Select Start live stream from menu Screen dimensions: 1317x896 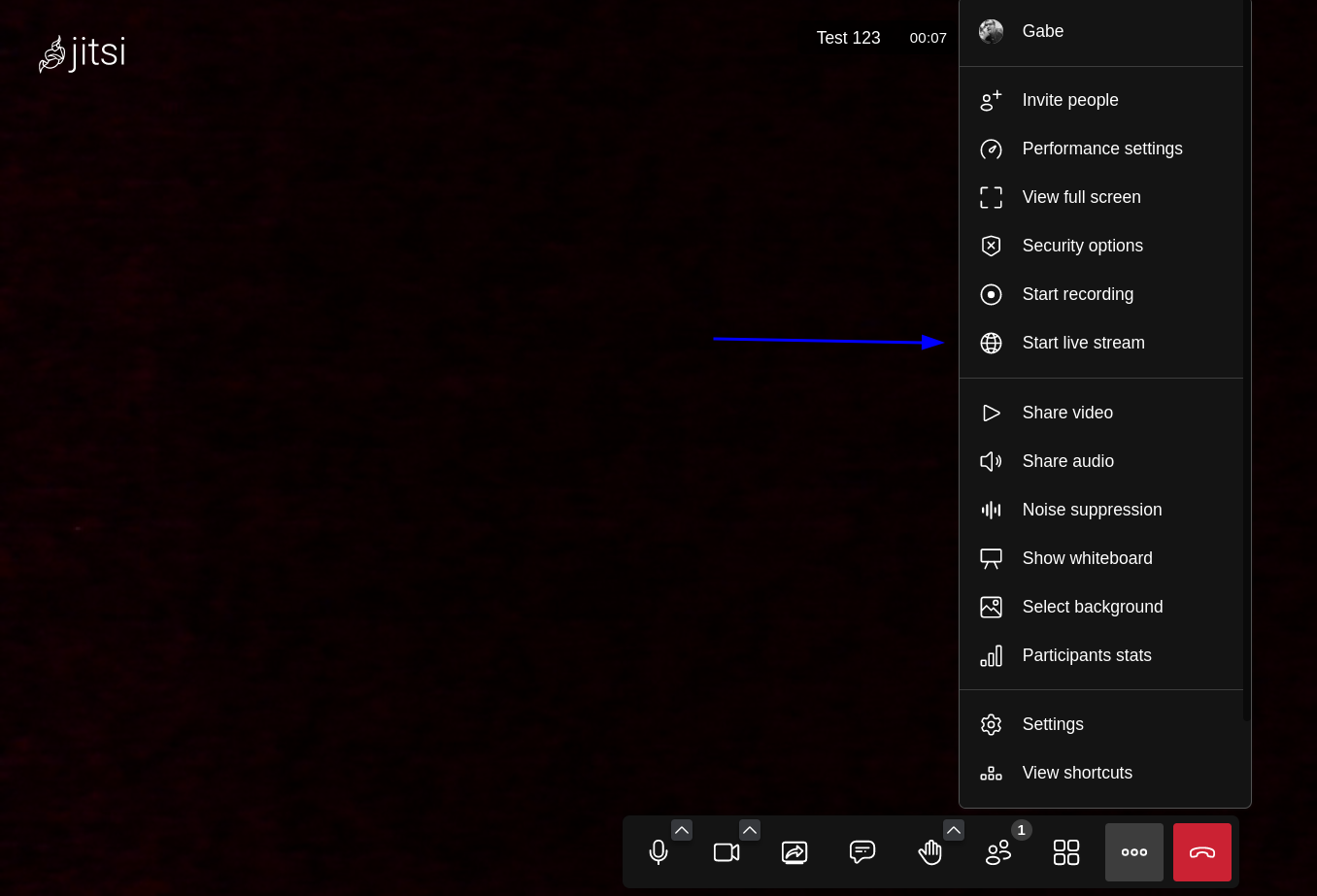[x=1083, y=343]
